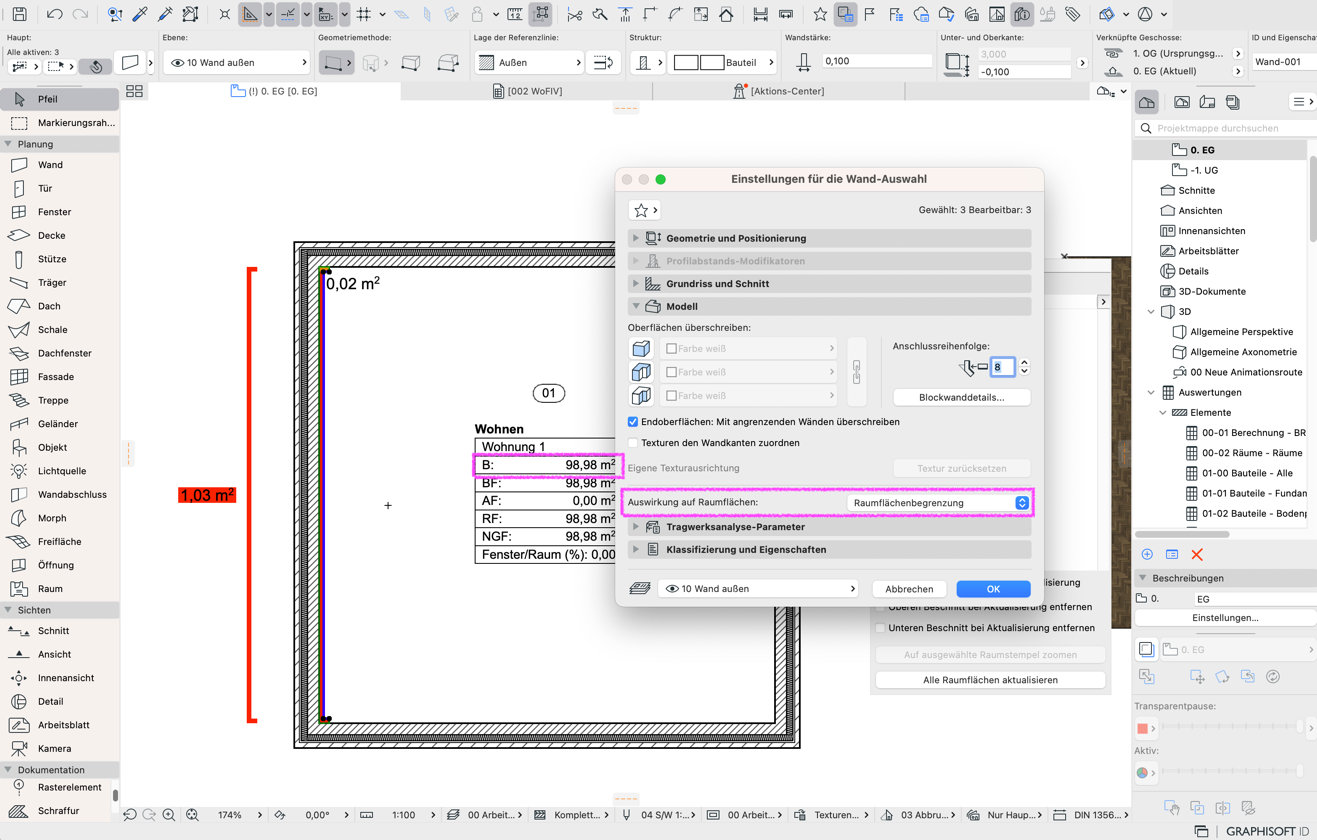This screenshot has width=1317, height=840.
Task: Click the Anschlussreihenfolge value field
Action: 1002,367
